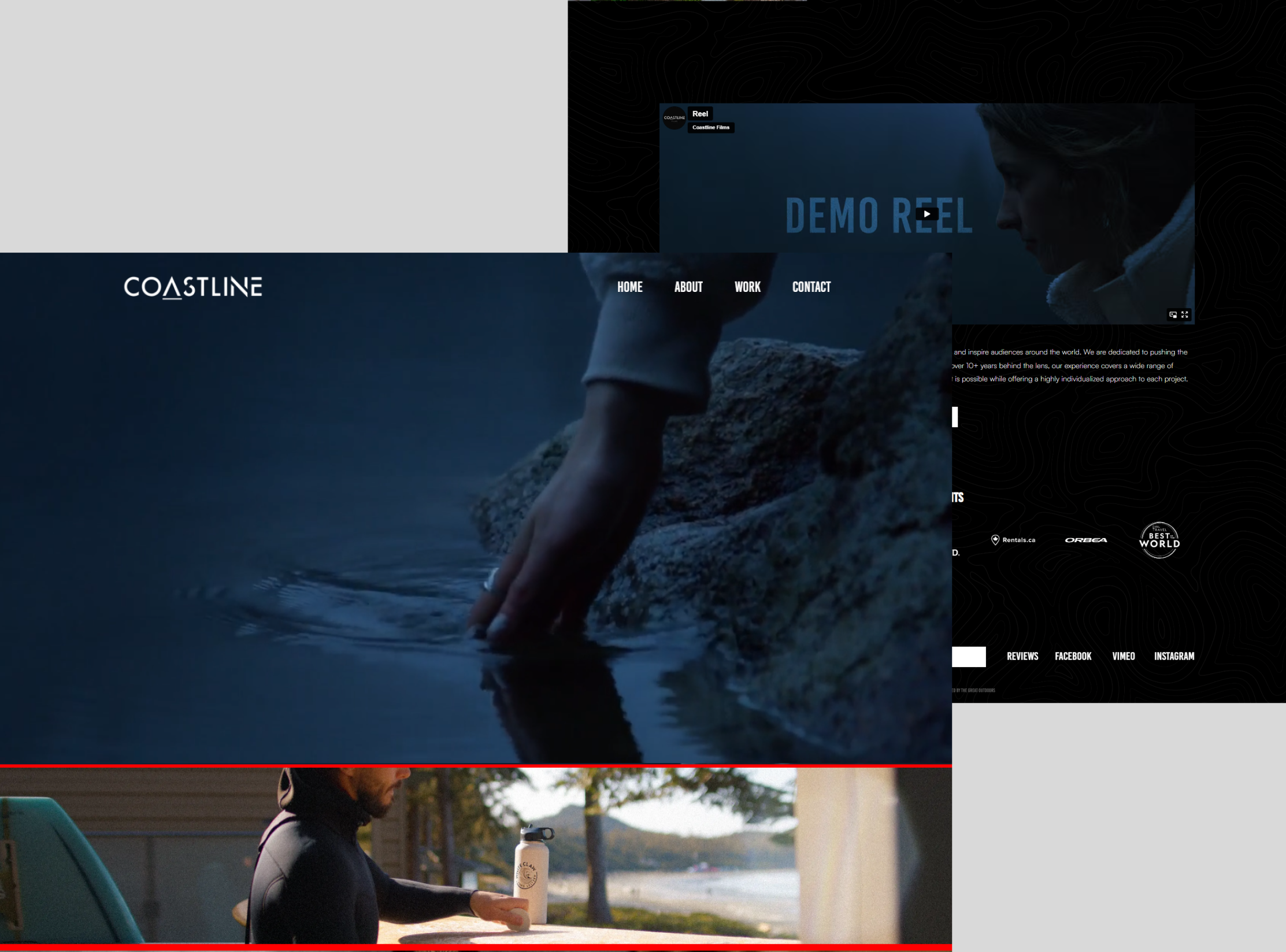Screen dimensions: 1286x952
Task: Click the white button beside Reviews
Action: (969, 657)
